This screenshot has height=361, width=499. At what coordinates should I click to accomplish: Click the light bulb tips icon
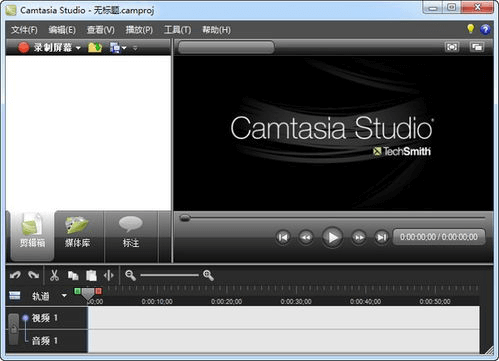click(470, 29)
